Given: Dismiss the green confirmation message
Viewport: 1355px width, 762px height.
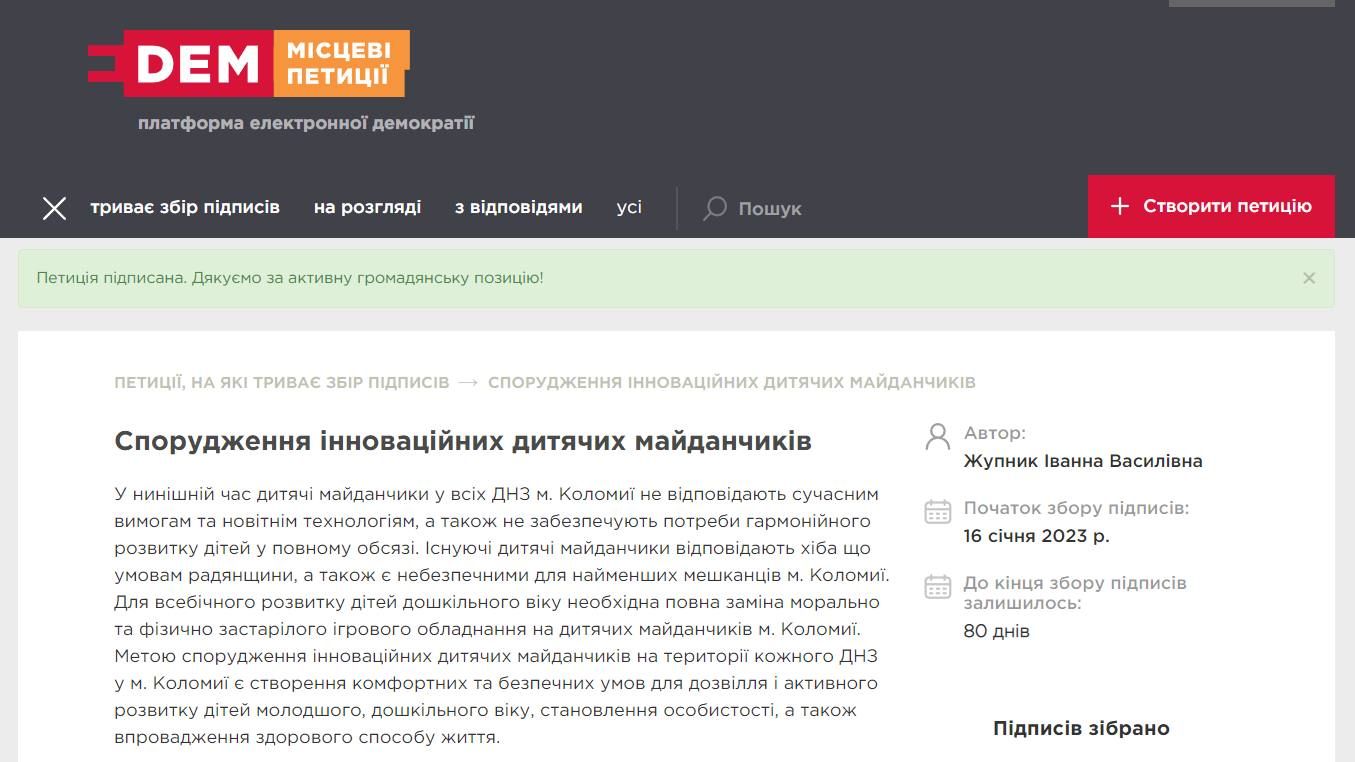Looking at the screenshot, I should pos(1309,278).
